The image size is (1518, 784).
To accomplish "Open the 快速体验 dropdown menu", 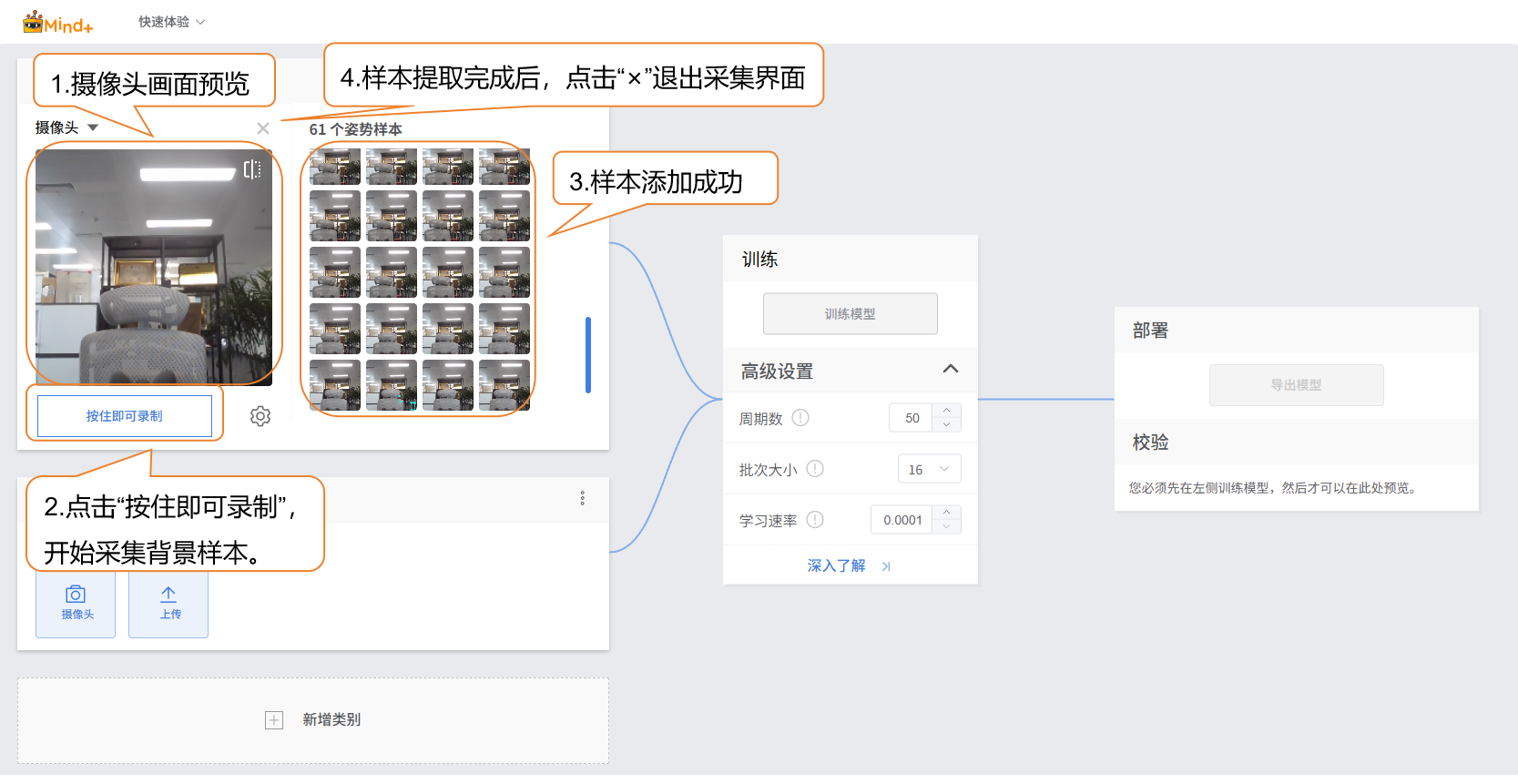I will click(171, 22).
